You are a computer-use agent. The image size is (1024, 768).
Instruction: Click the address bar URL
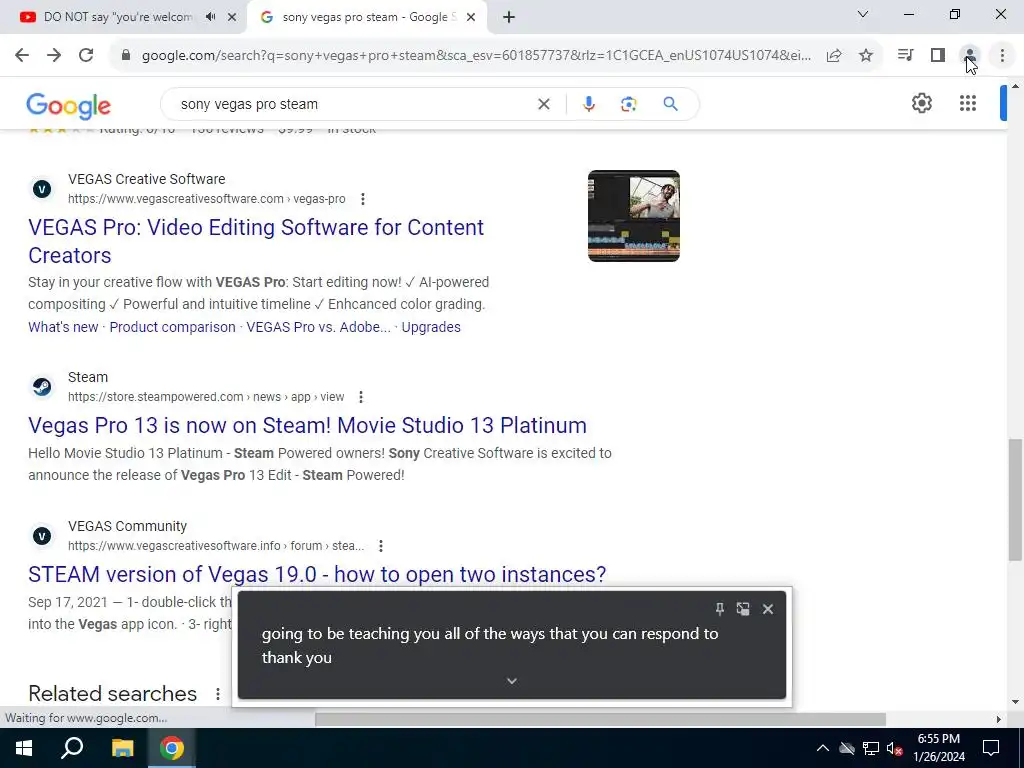[x=476, y=56]
